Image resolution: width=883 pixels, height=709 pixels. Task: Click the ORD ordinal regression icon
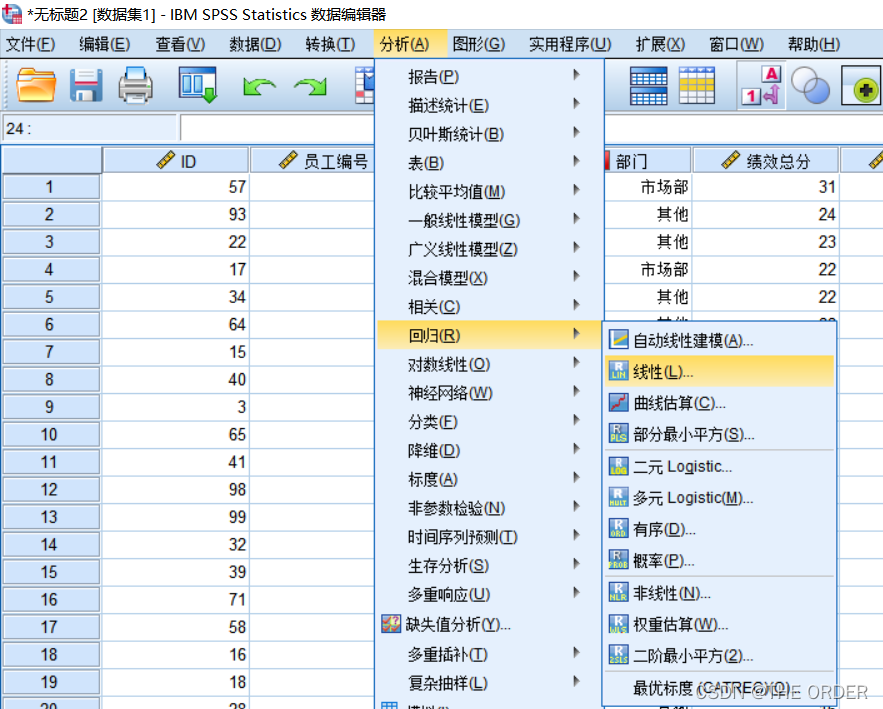618,529
